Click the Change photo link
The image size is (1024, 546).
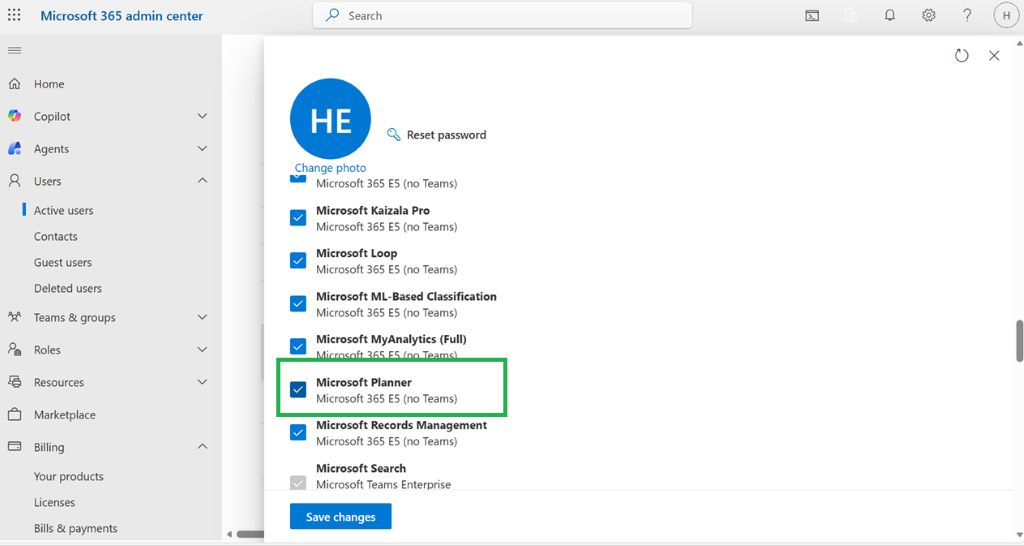point(330,168)
